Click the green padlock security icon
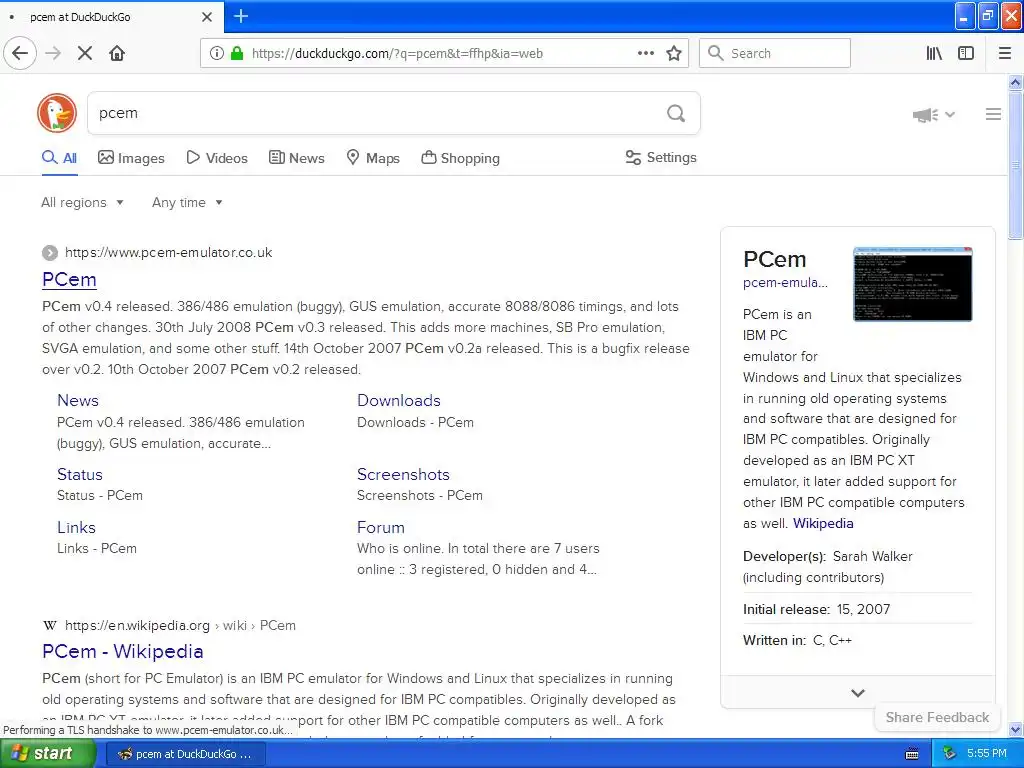The height and width of the screenshot is (768, 1024). 237,53
